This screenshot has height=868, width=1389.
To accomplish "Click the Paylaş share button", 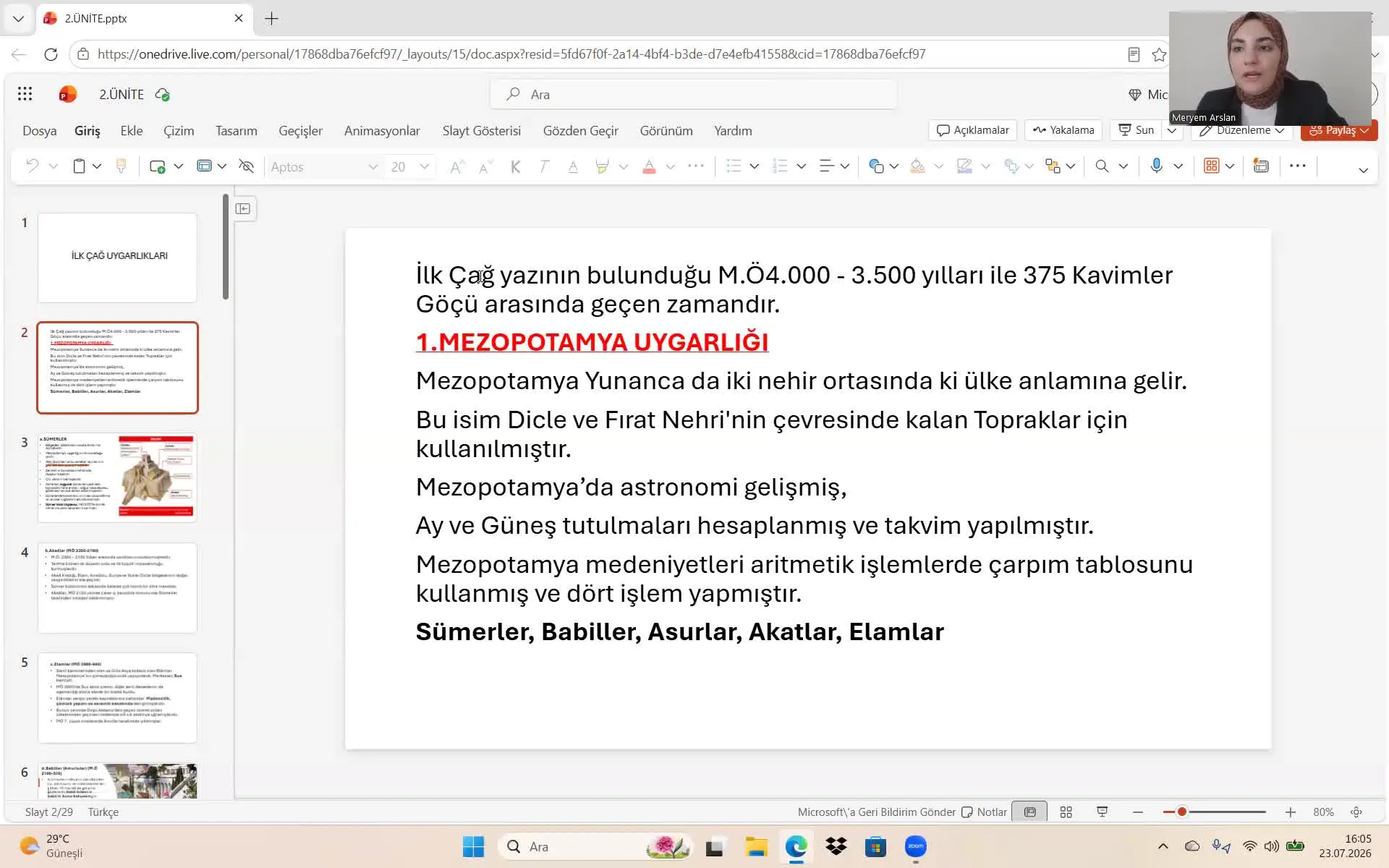I will coord(1339,130).
